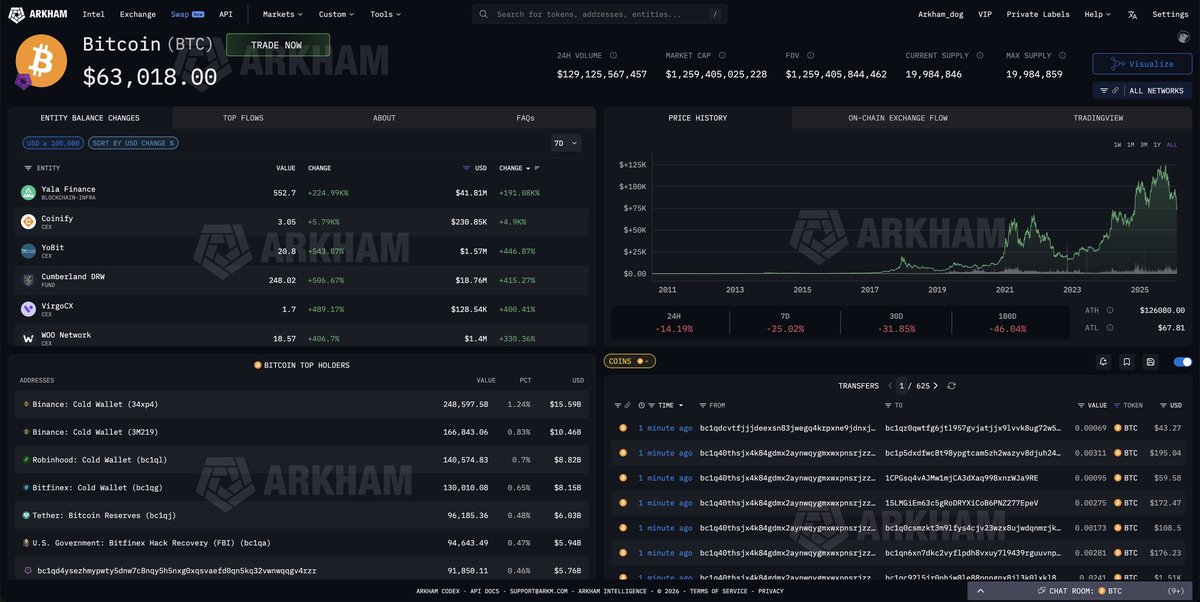1200x602 pixels.
Task: Click the Yala Finance entity logo
Action: [x=28, y=193]
